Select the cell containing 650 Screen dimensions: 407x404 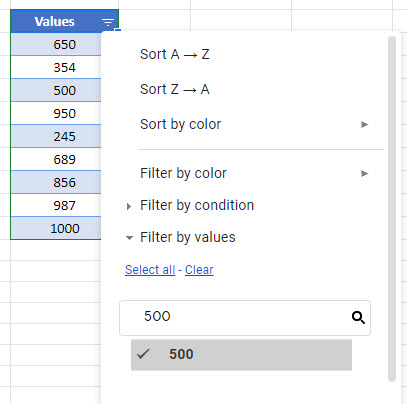[56, 44]
